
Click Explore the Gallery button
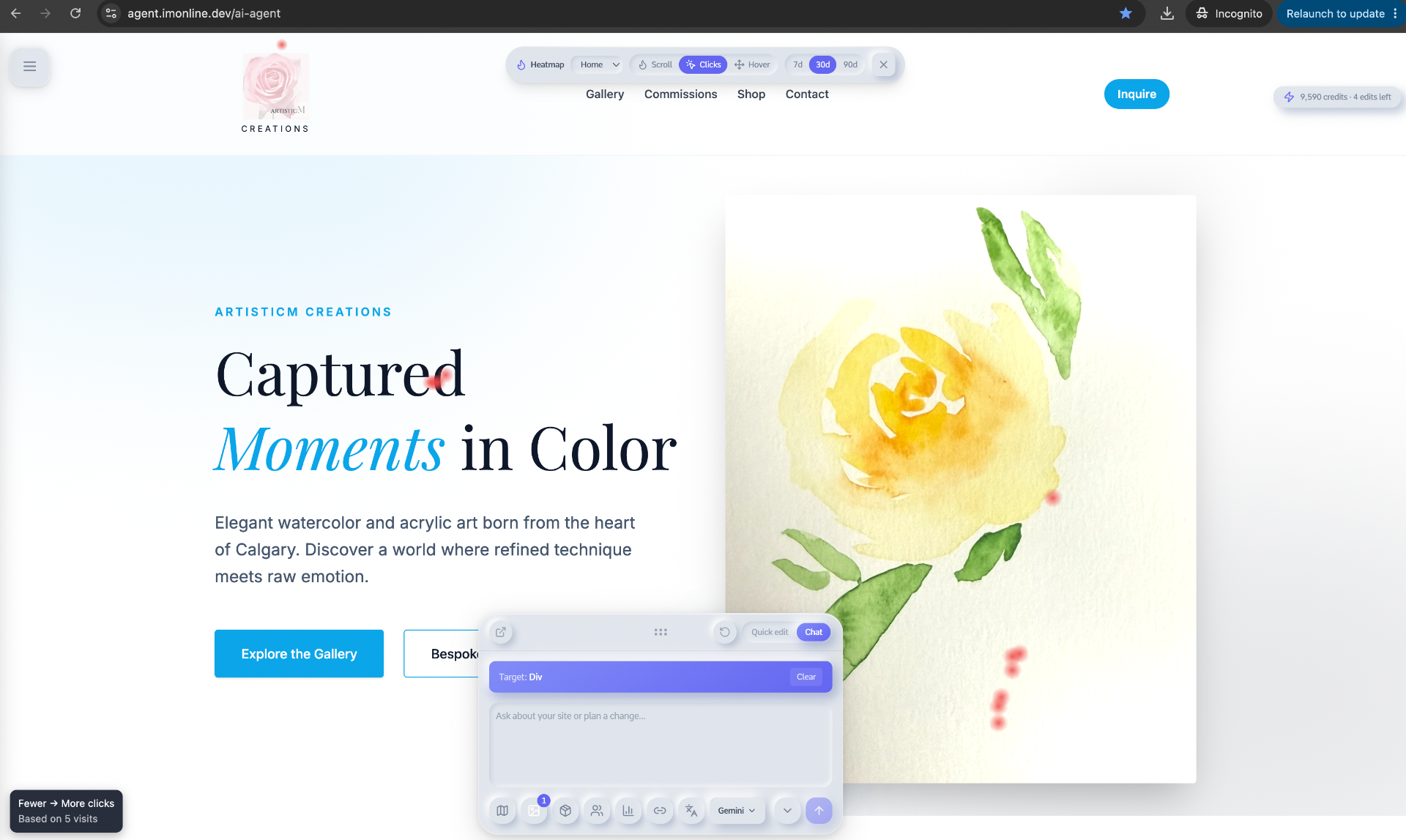click(299, 654)
